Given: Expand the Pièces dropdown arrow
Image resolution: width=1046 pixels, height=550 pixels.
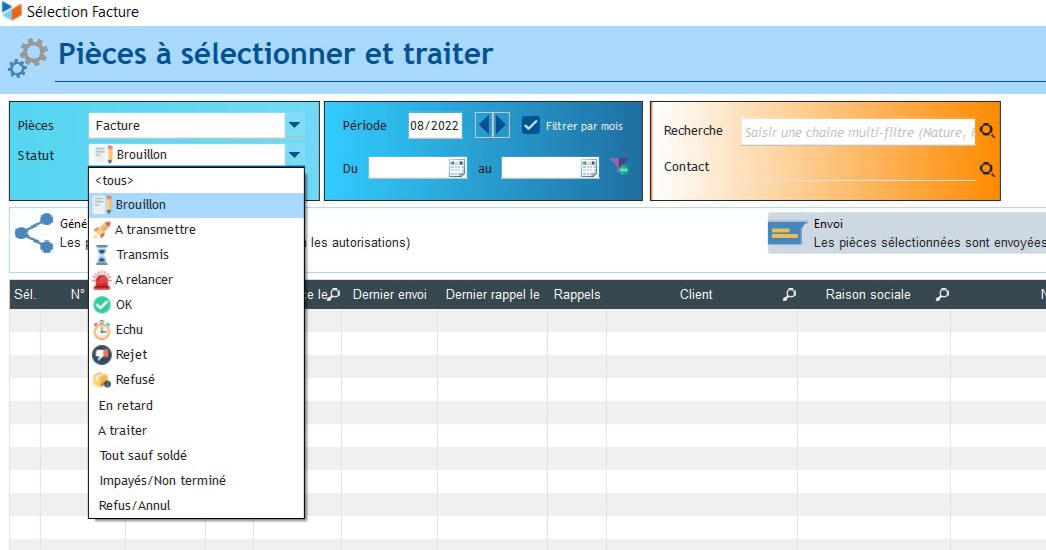Looking at the screenshot, I should [294, 126].
